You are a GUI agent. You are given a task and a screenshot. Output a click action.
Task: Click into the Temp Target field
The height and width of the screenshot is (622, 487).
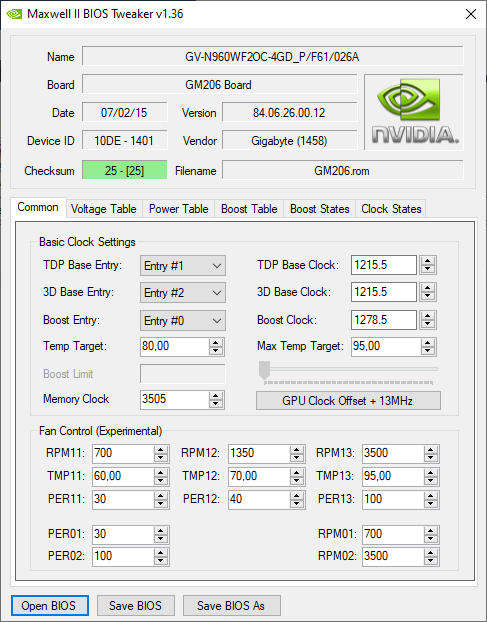(x=174, y=346)
